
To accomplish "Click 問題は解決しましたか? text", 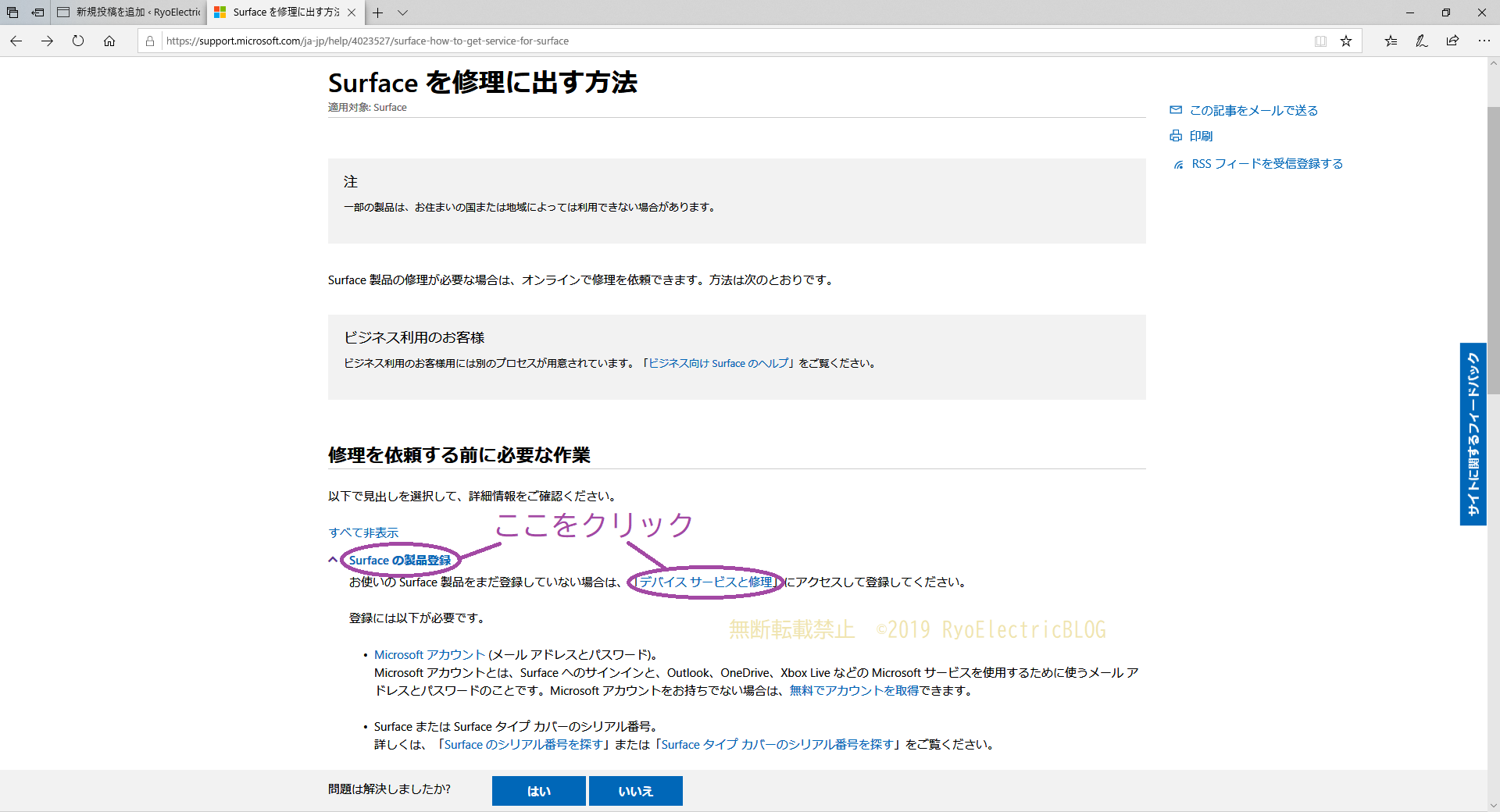I will pos(389,789).
